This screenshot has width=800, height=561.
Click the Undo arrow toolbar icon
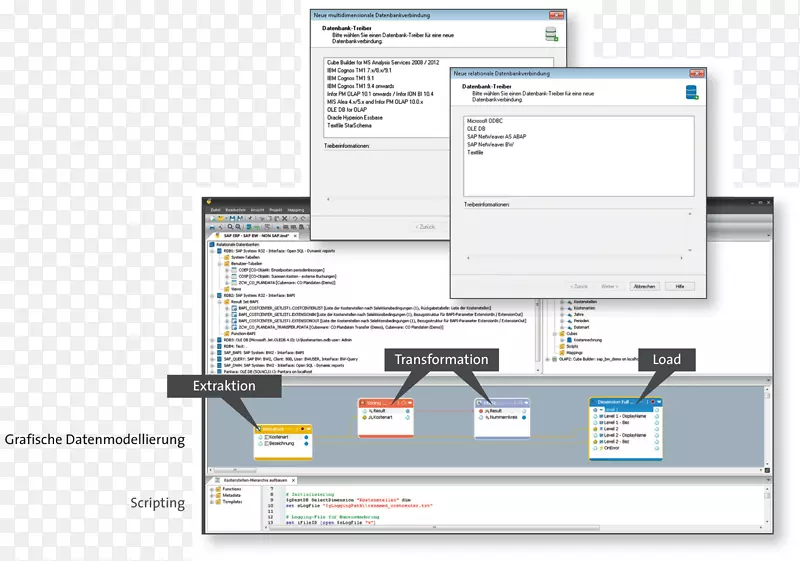(295, 218)
